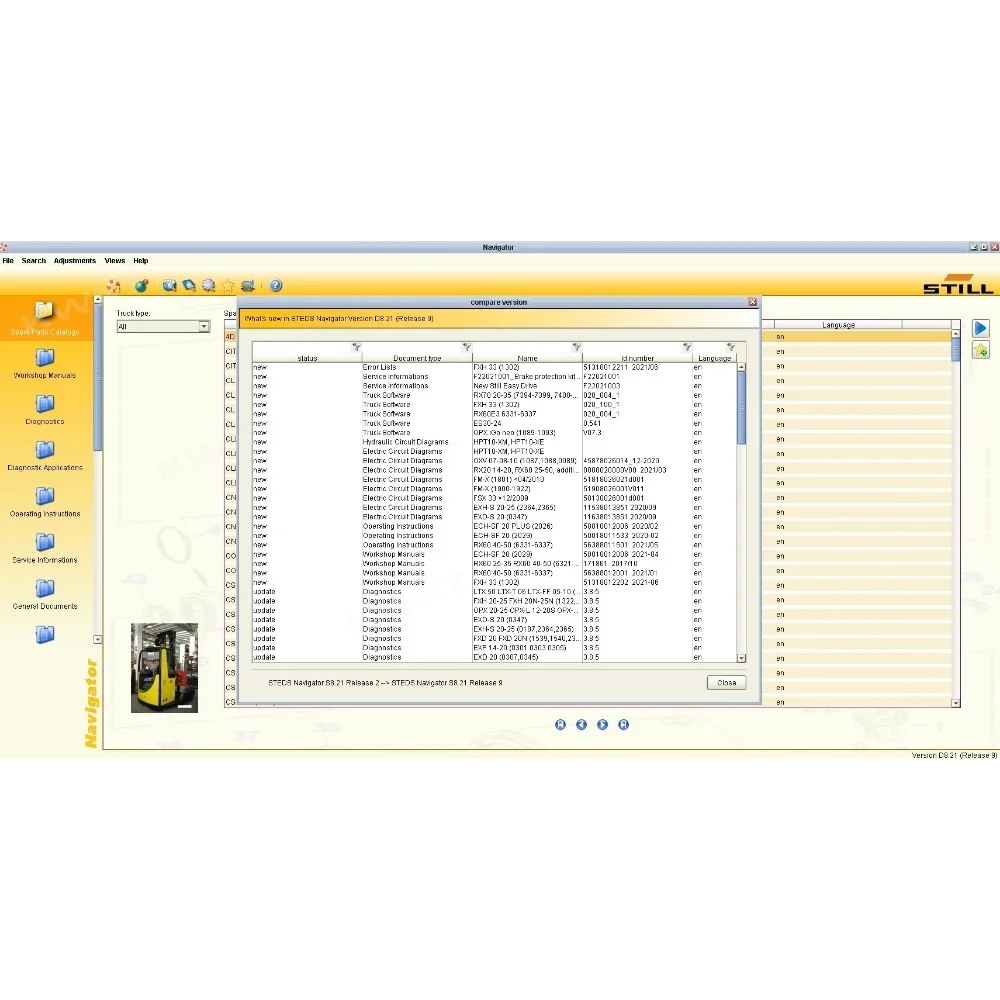This screenshot has height=1000, width=1000.
Task: Click main list scroll down arrow at right
Action: coord(955,703)
